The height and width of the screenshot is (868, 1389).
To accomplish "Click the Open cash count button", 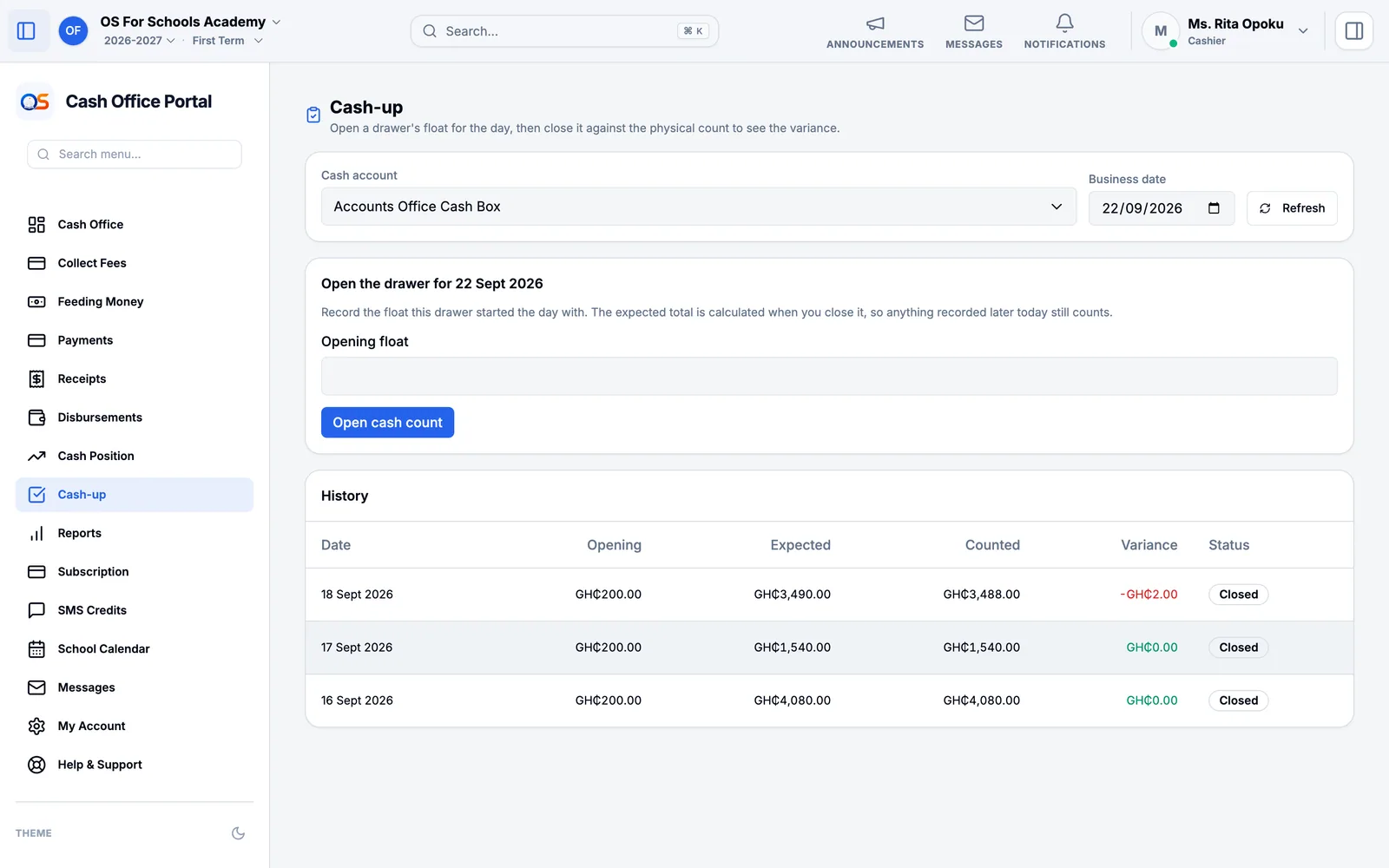I will pos(387,423).
